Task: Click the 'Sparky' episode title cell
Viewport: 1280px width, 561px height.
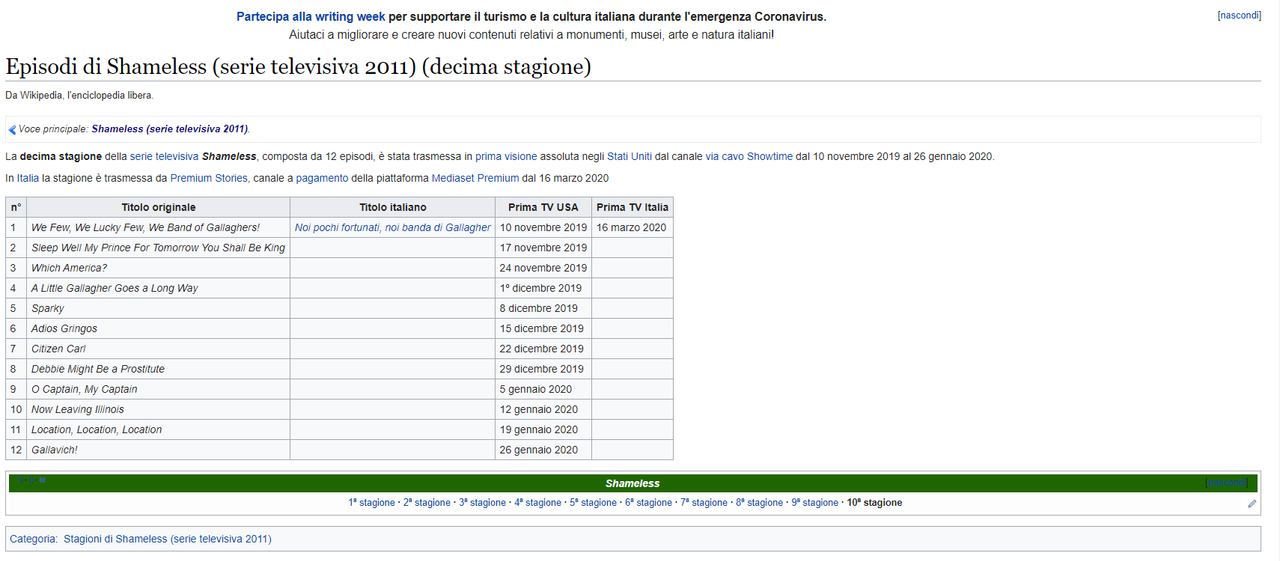Action: click(158, 308)
